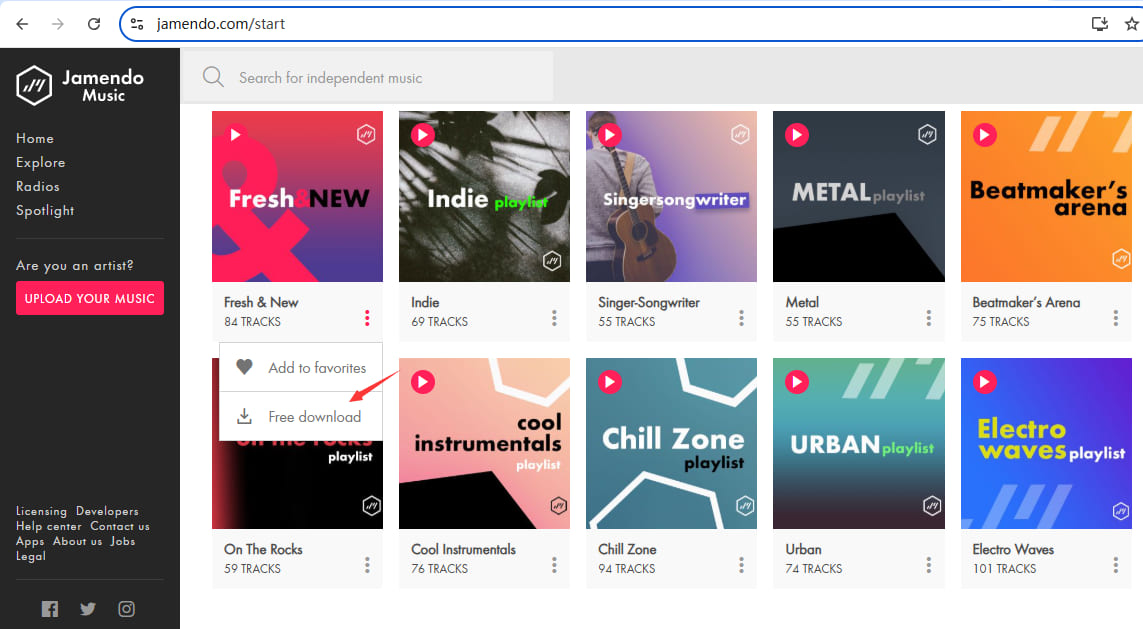
Task: Open the Chill Zone playlist cover
Action: (671, 443)
